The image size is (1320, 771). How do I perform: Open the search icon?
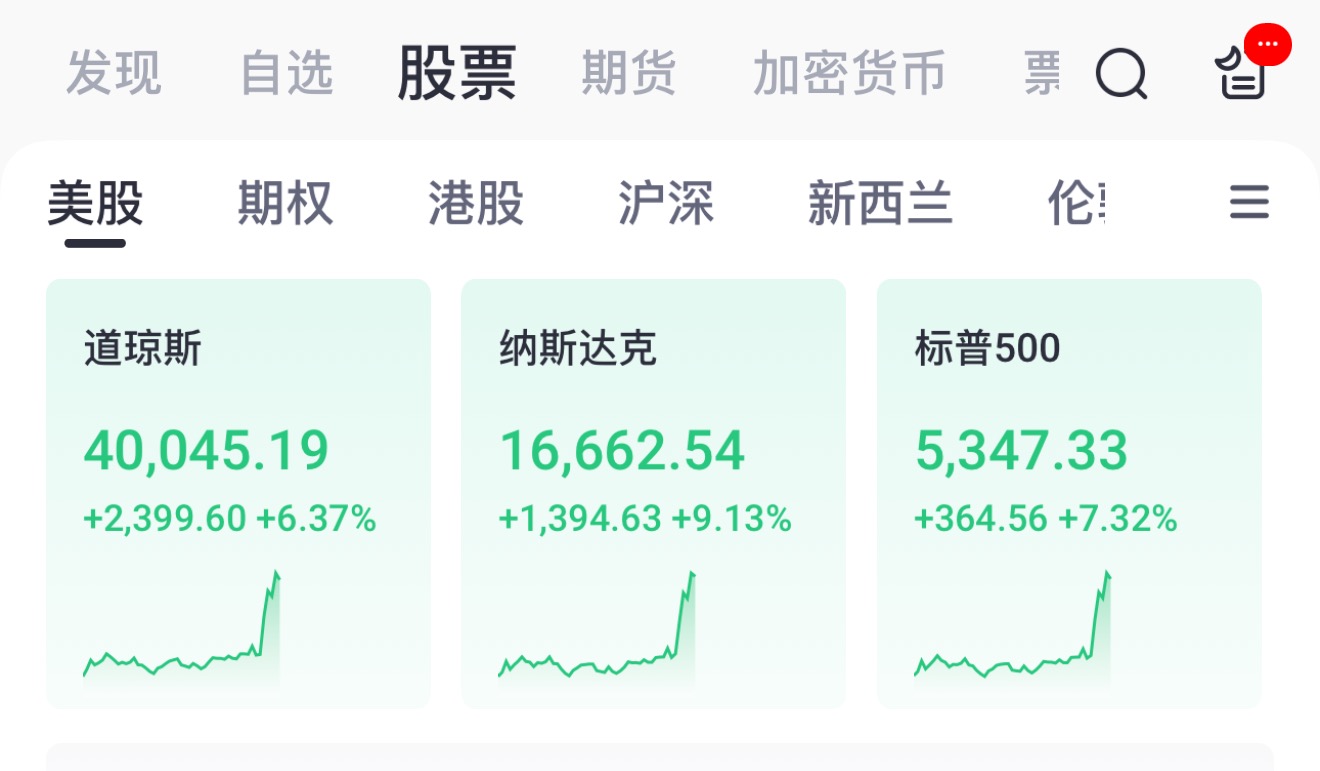[x=1121, y=74]
